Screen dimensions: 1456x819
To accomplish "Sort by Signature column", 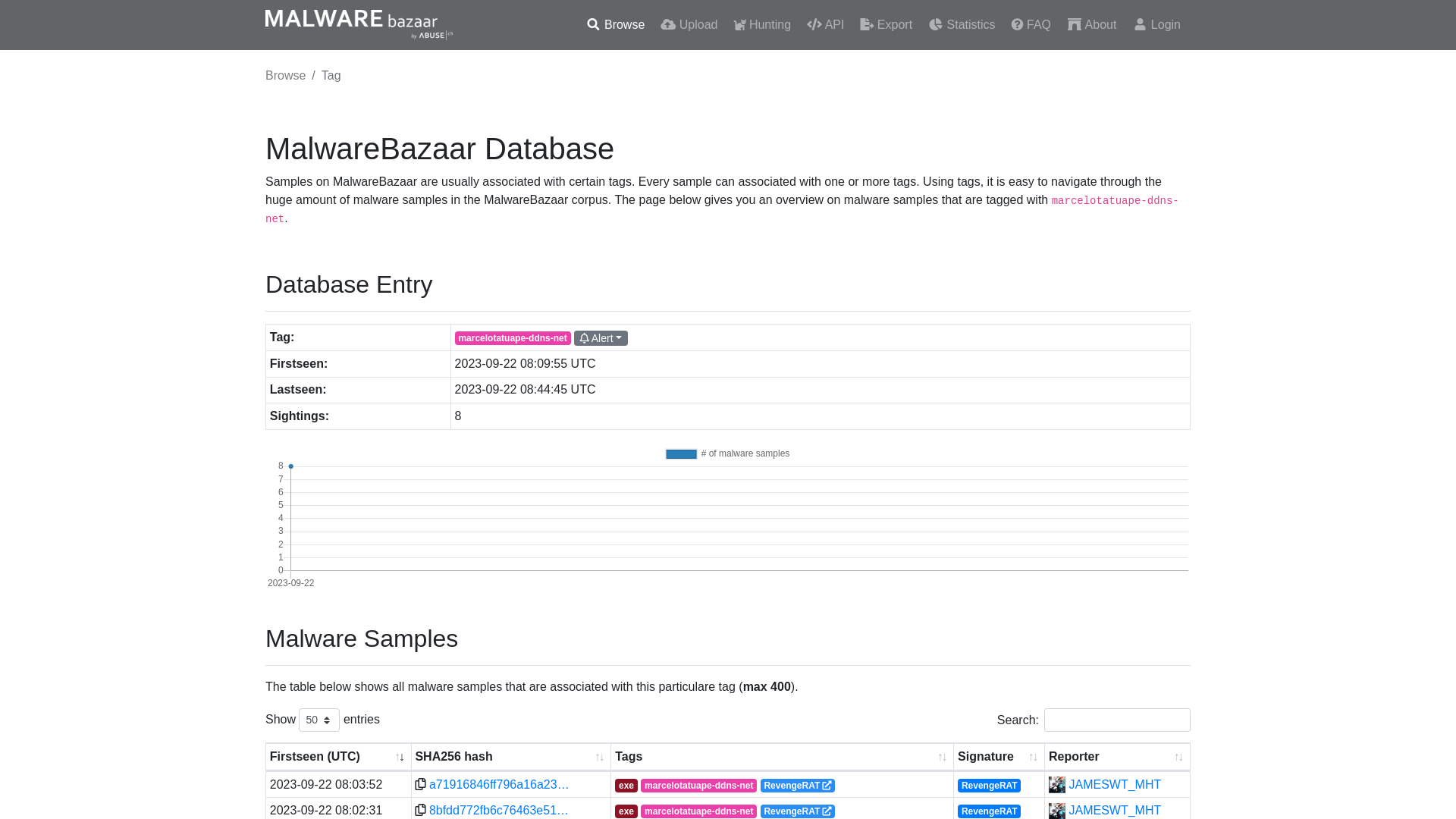I will [x=999, y=757].
